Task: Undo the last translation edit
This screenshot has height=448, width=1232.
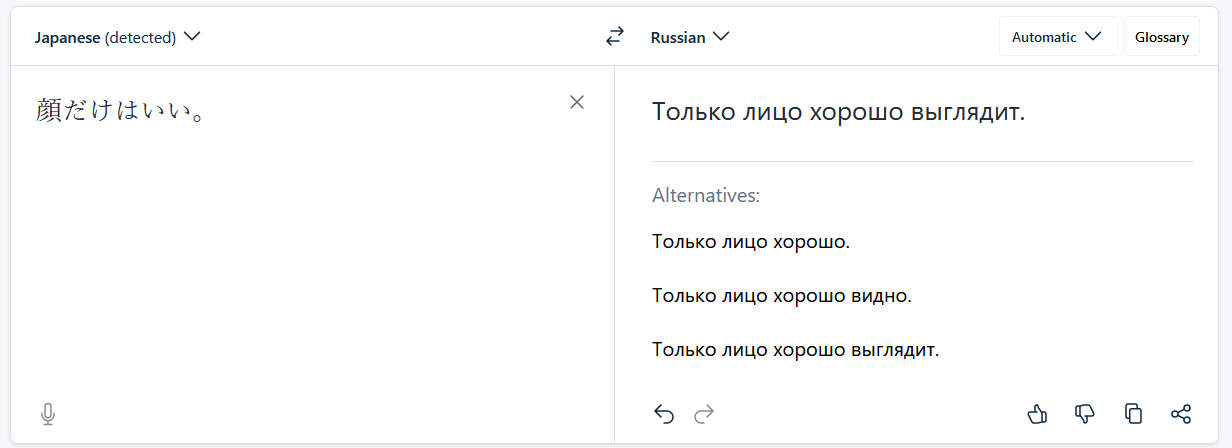Action: tap(664, 414)
